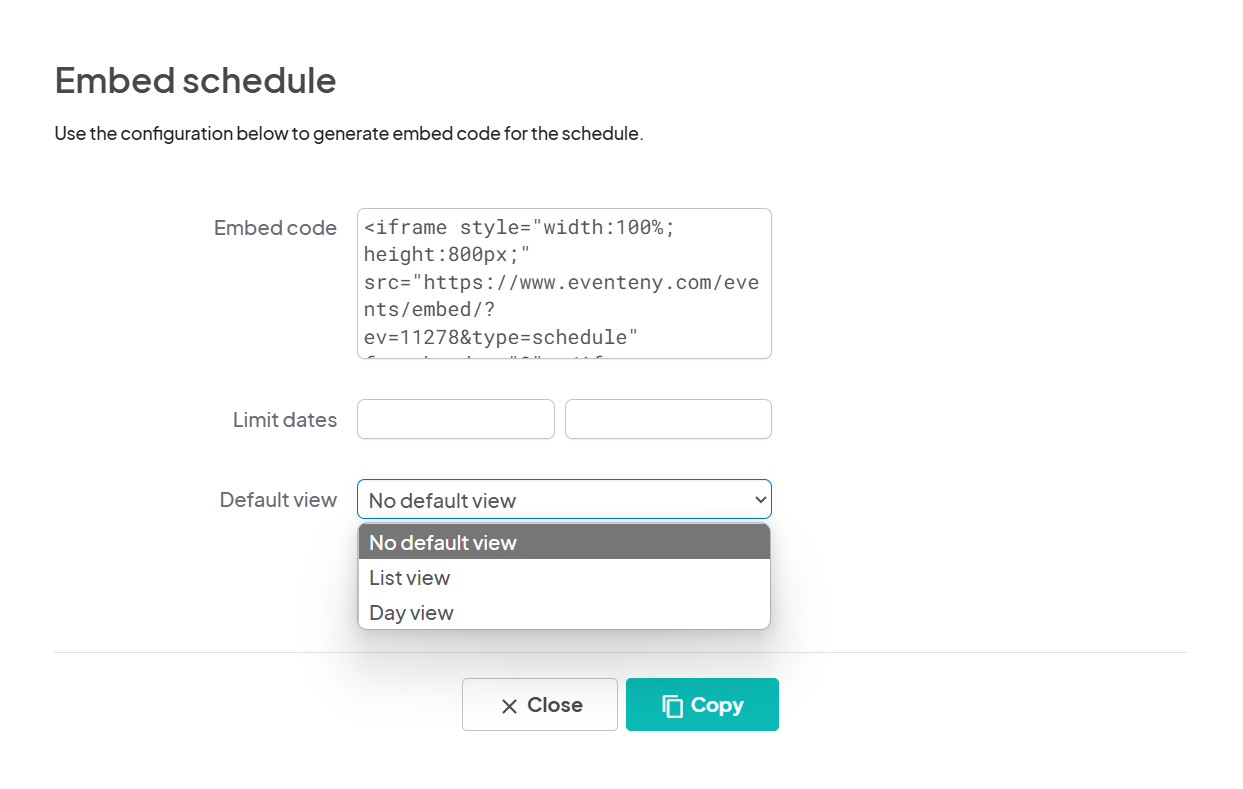Click the X icon on the Close button
This screenshot has height=789, width=1243.
[509, 706]
